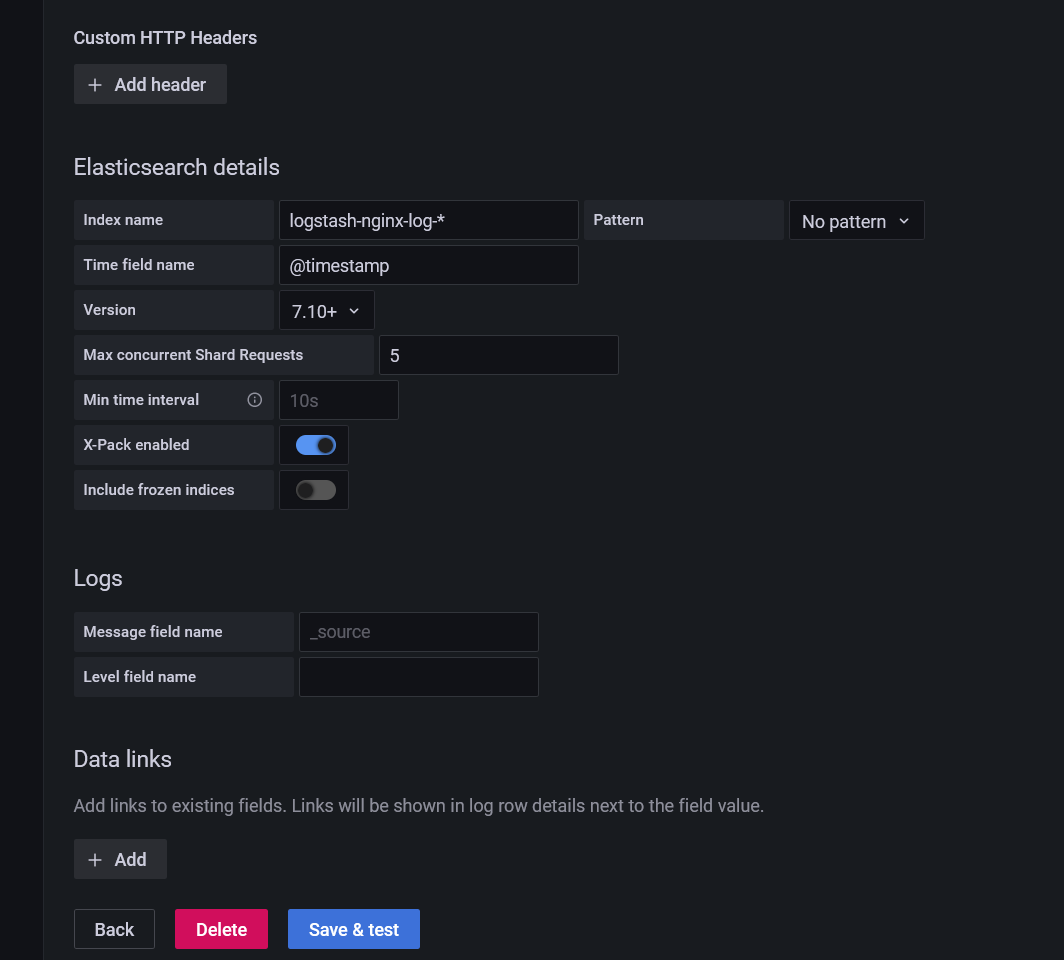Toggle off X-Pack enabled switch

[x=316, y=445]
